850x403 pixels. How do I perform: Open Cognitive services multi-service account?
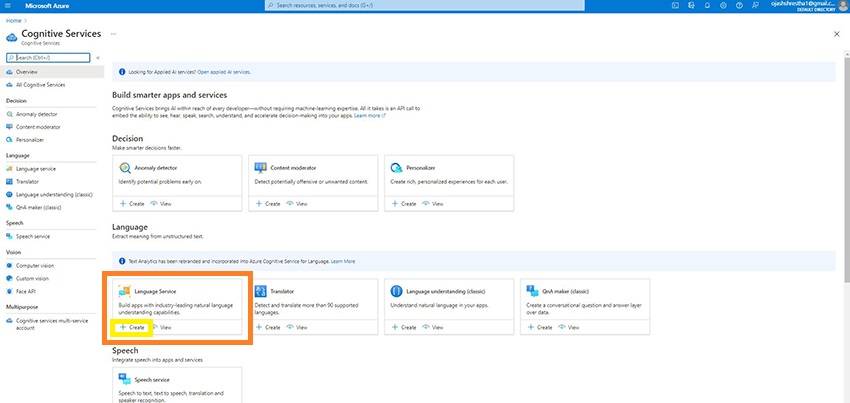click(52, 324)
